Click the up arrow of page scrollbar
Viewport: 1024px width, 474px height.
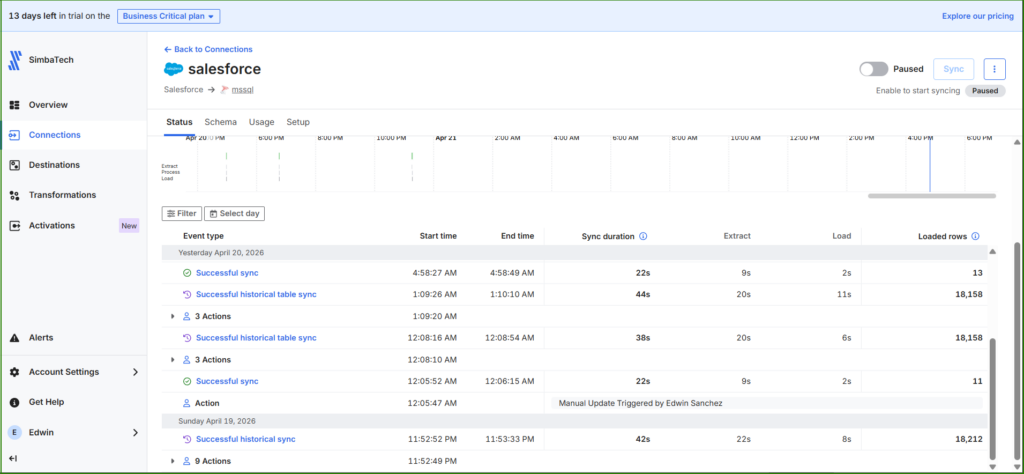pos(1016,142)
